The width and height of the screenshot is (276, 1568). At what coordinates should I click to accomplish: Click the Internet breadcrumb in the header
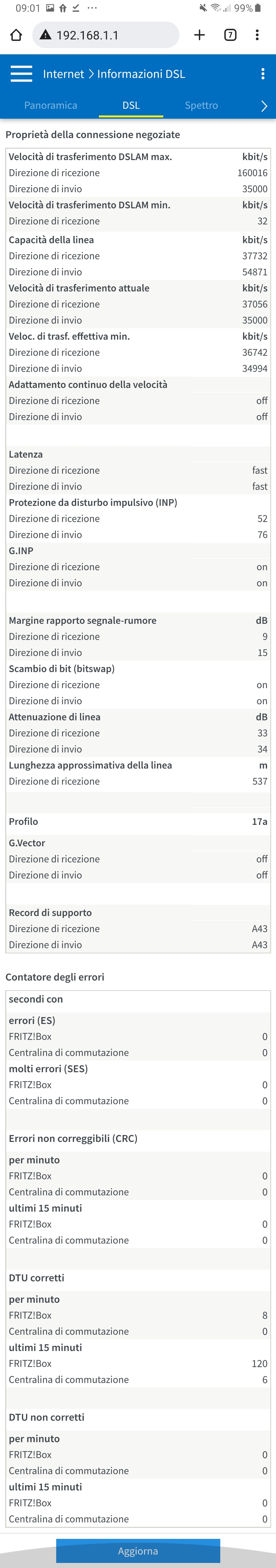[63, 74]
